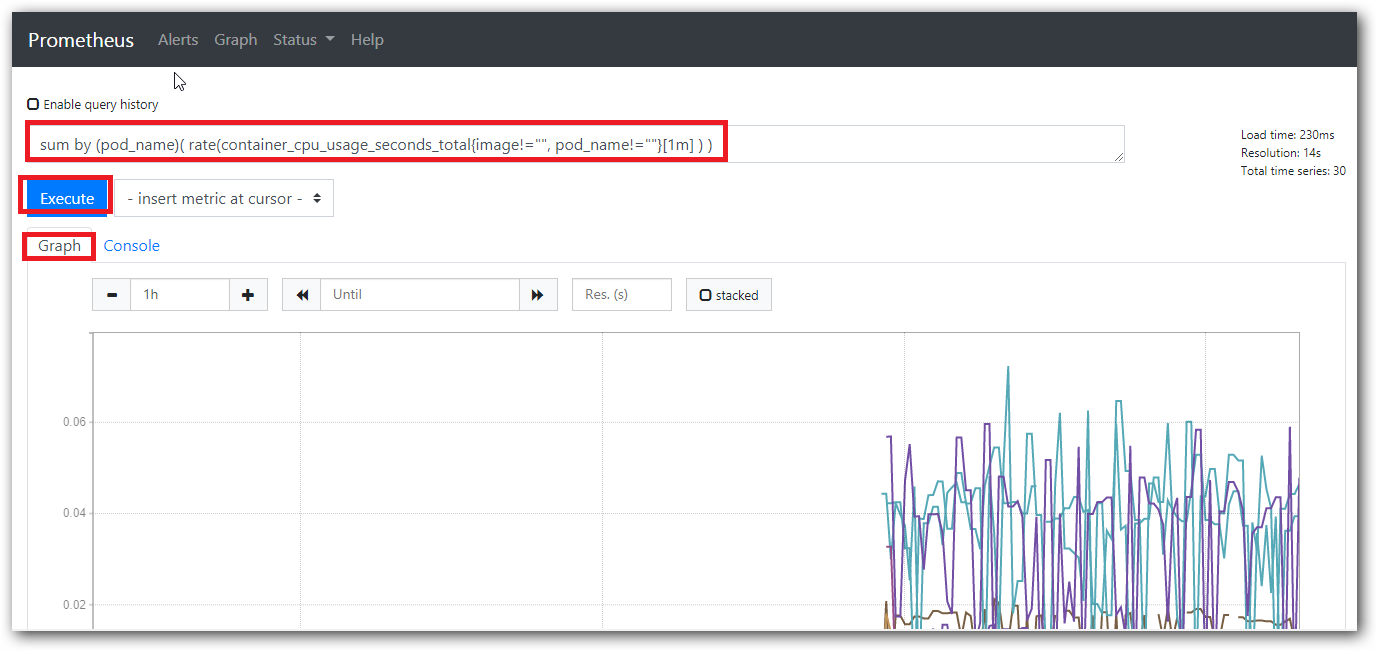Viewport: 1377px width, 651px height.
Task: Click the Res. (s) resolution field
Action: (x=621, y=295)
